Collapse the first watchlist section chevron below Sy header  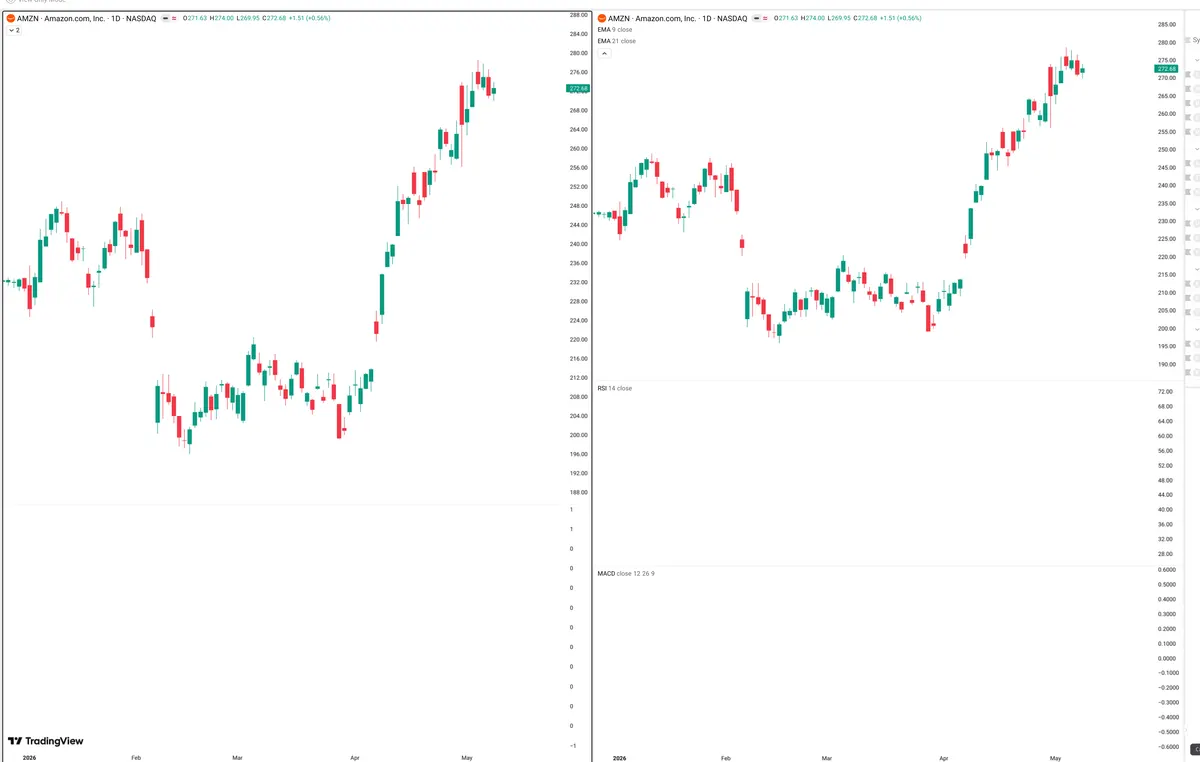(1196, 62)
